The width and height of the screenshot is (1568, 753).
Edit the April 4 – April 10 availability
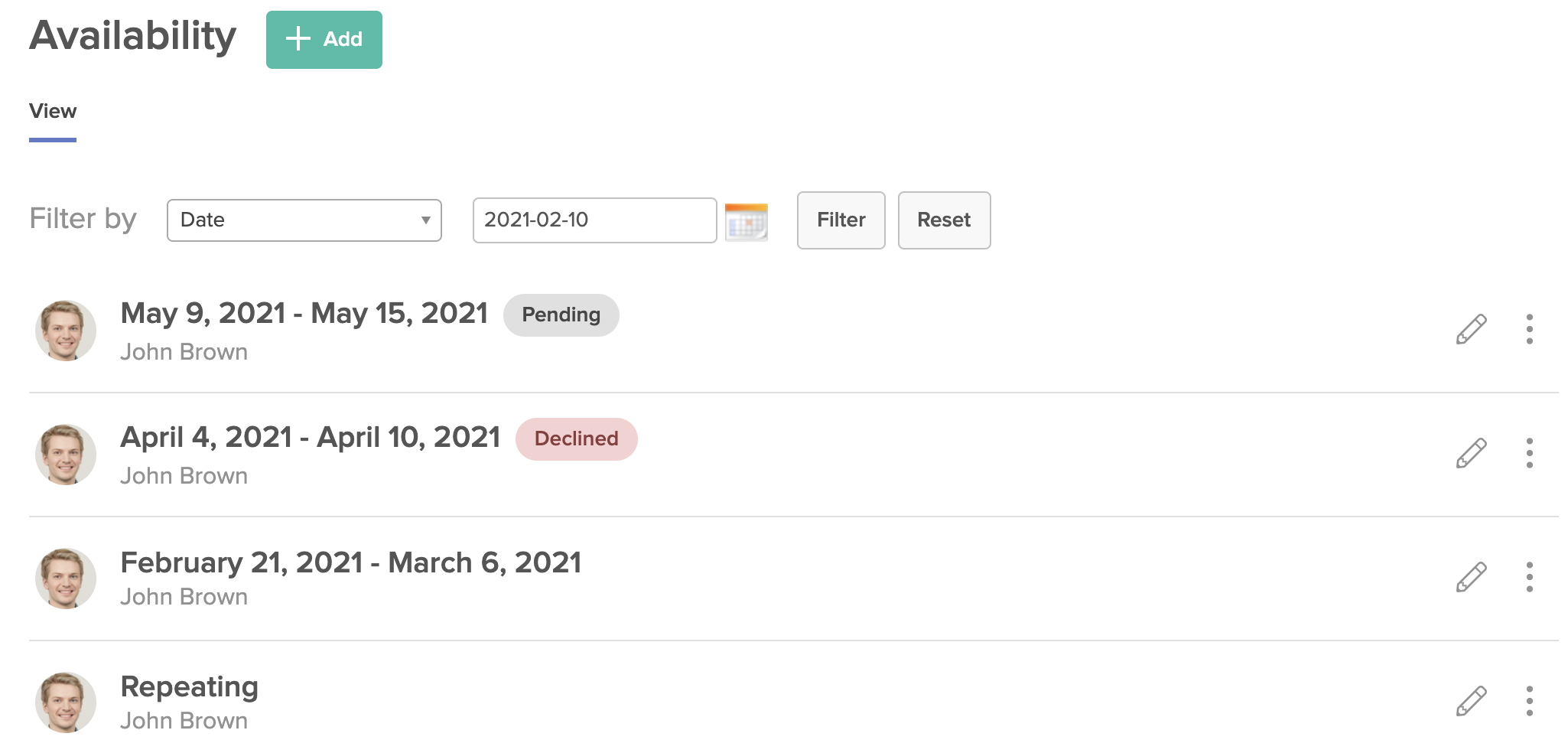(x=1470, y=453)
